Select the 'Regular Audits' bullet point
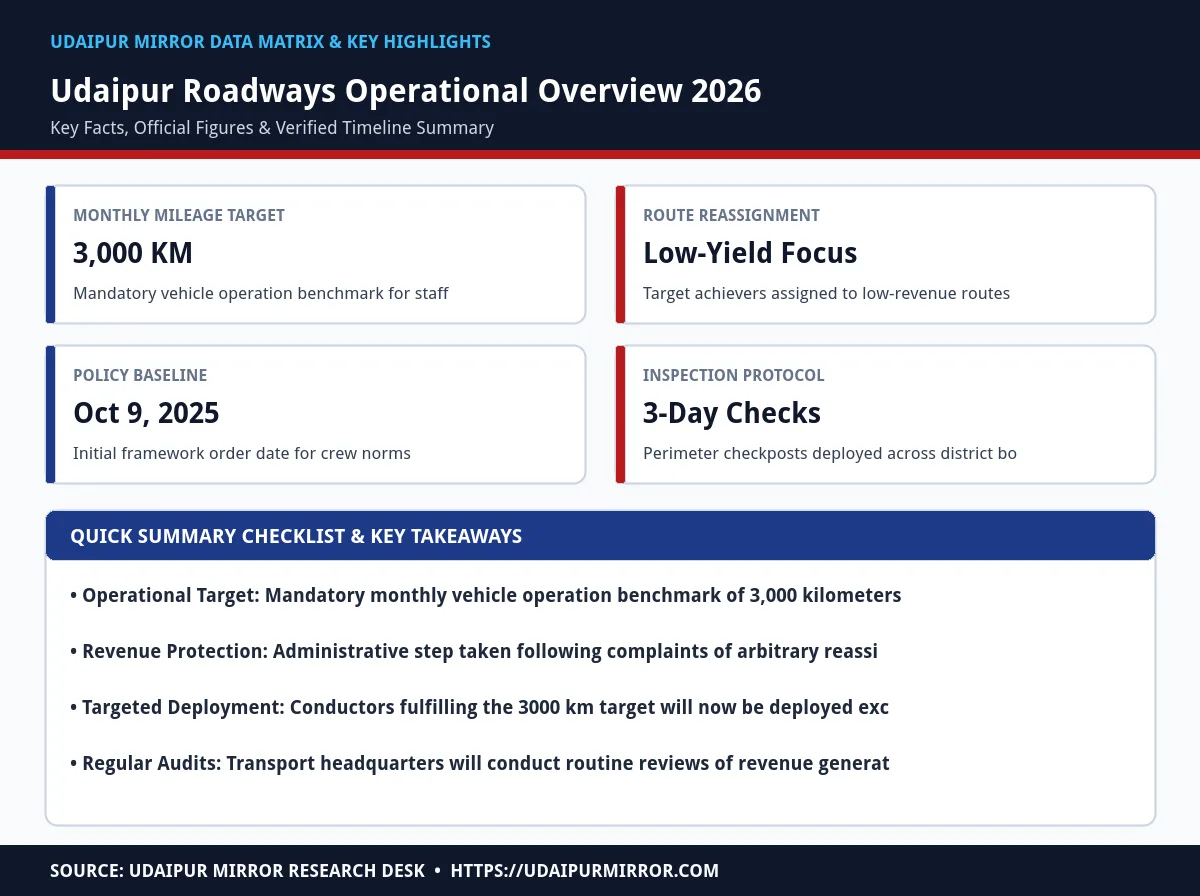Image resolution: width=1200 pixels, height=896 pixels. 480,763
